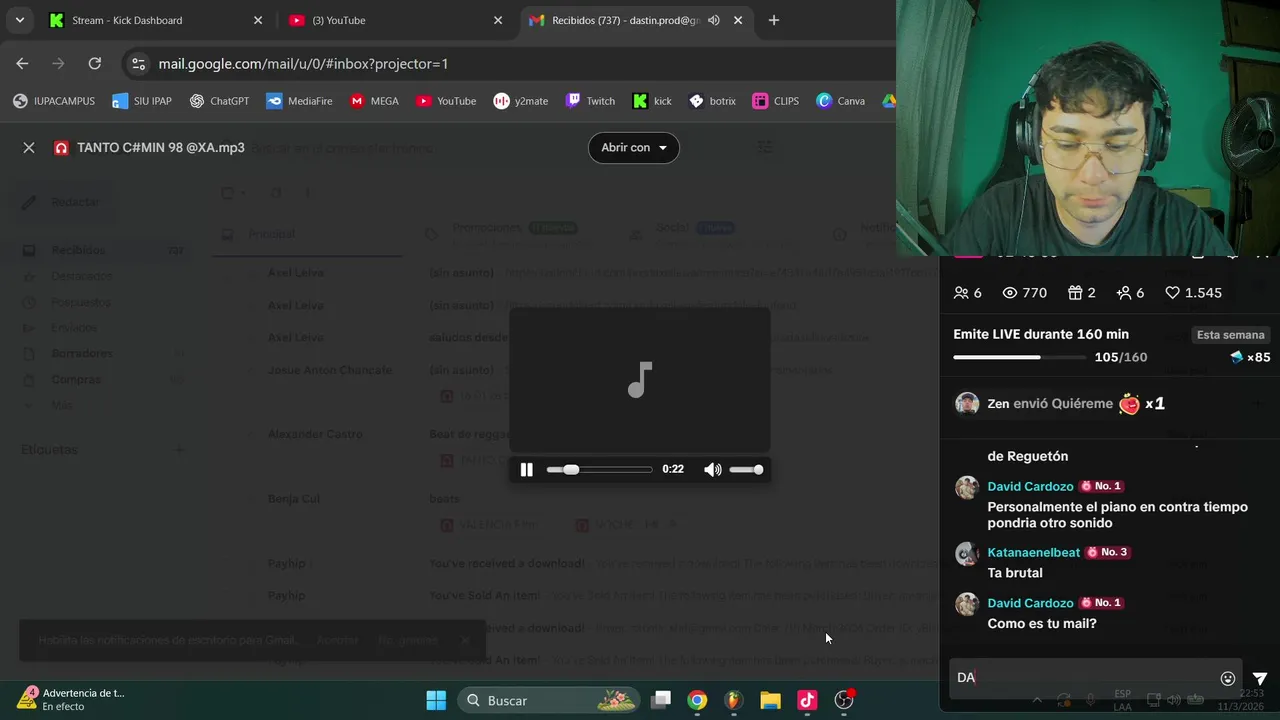Open the Windows Start menu
Viewport: 1280px width, 720px height.
(436, 700)
